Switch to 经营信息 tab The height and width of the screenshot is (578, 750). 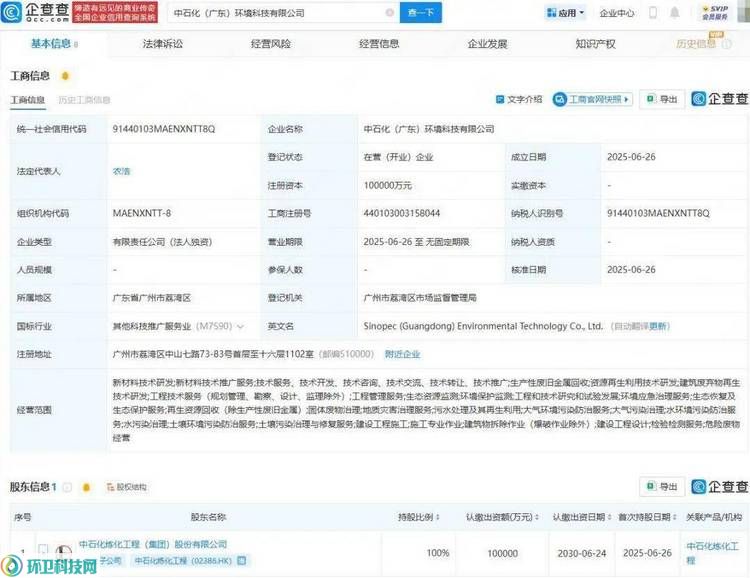pos(379,44)
